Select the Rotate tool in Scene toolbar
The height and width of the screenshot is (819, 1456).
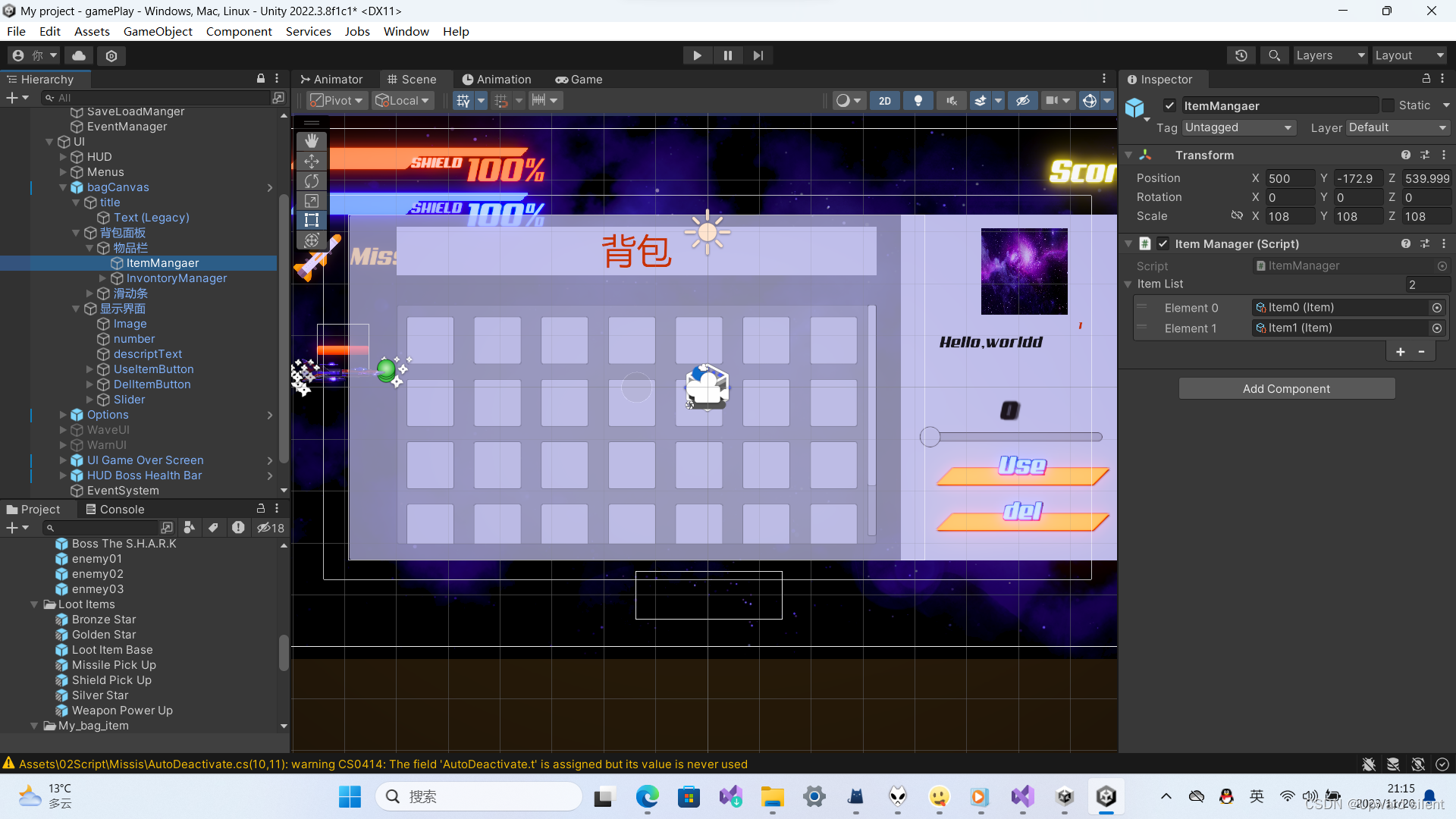click(x=311, y=180)
